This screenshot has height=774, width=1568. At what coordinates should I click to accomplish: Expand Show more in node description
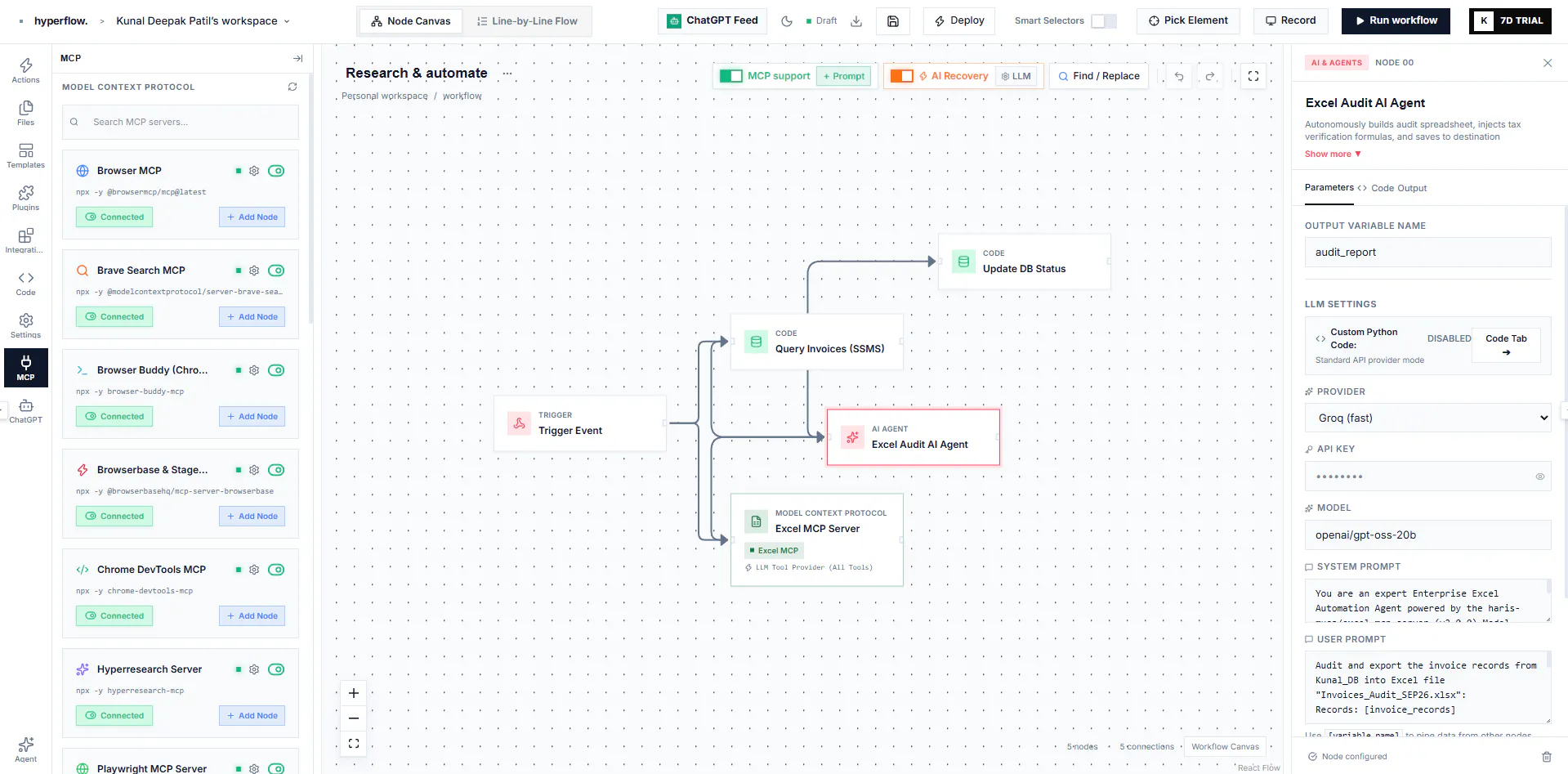coord(1333,154)
